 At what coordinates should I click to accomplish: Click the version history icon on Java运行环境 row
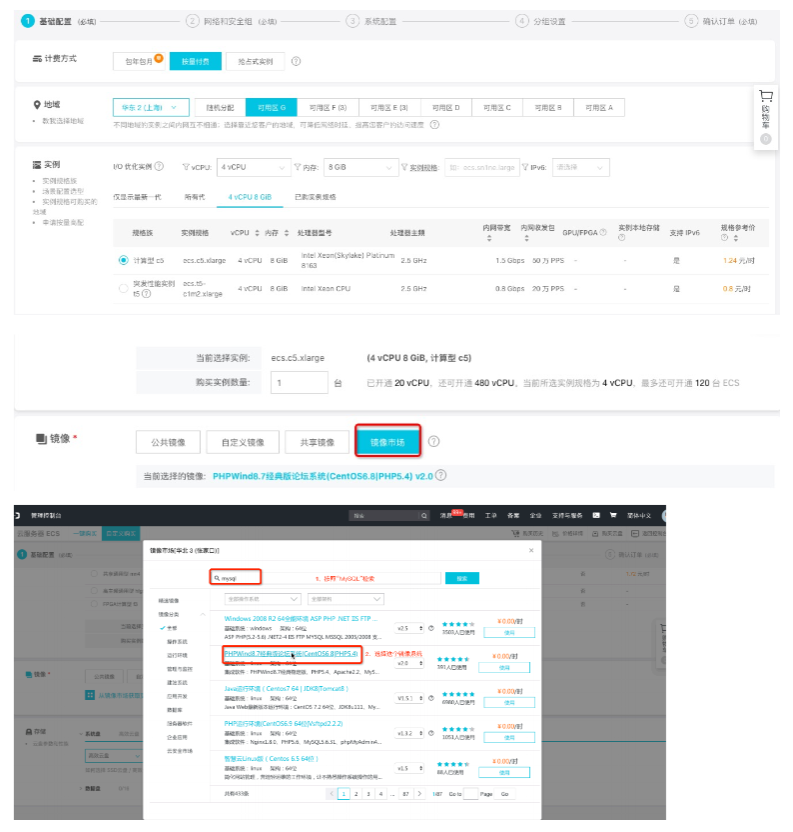[x=431, y=698]
